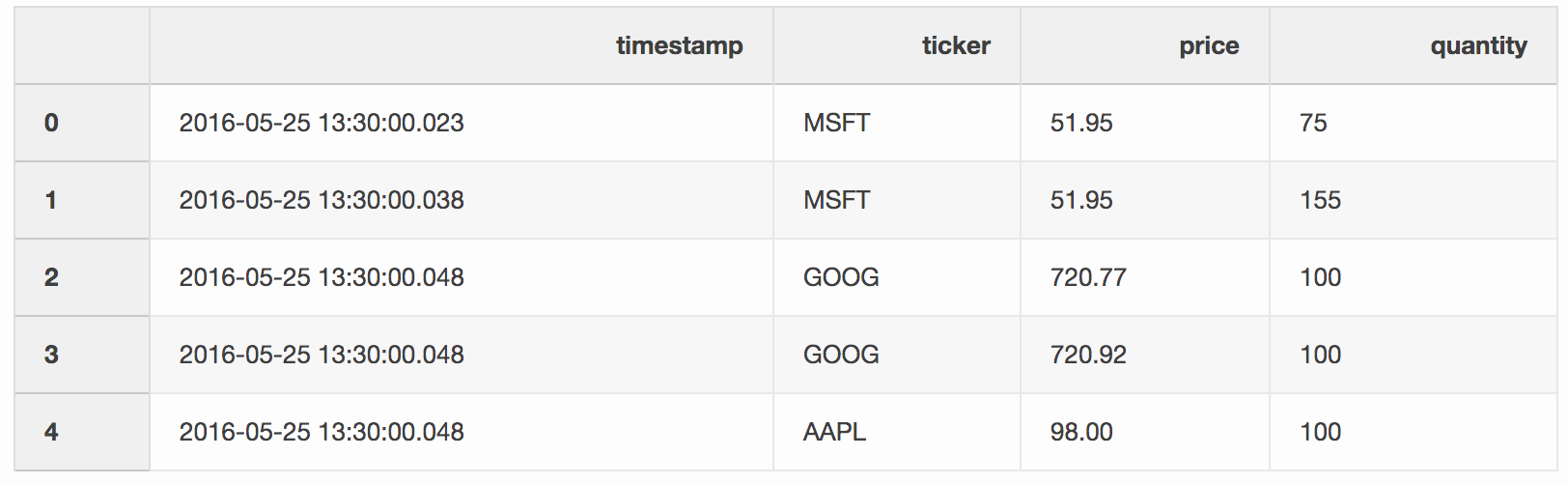1568x485 pixels.
Task: Select row index 3
Action: pyautogui.click(x=51, y=355)
